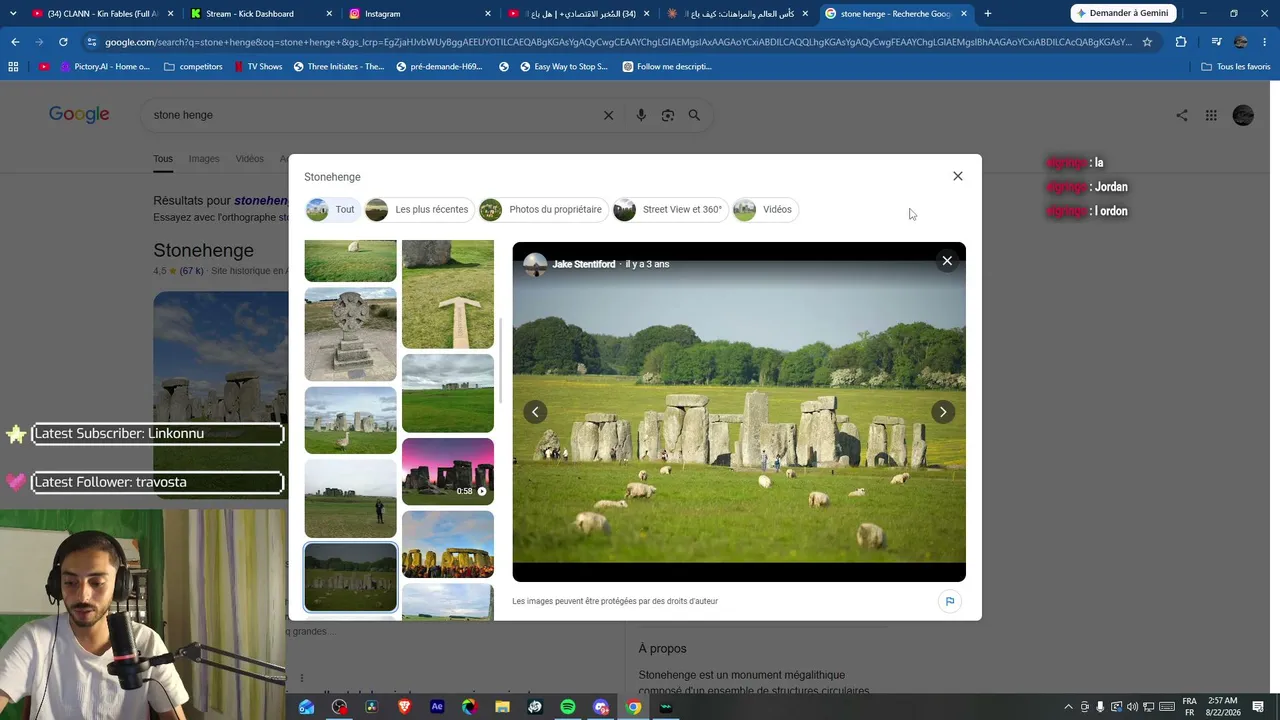Reload the page
The height and width of the screenshot is (720, 1280).
tap(63, 42)
